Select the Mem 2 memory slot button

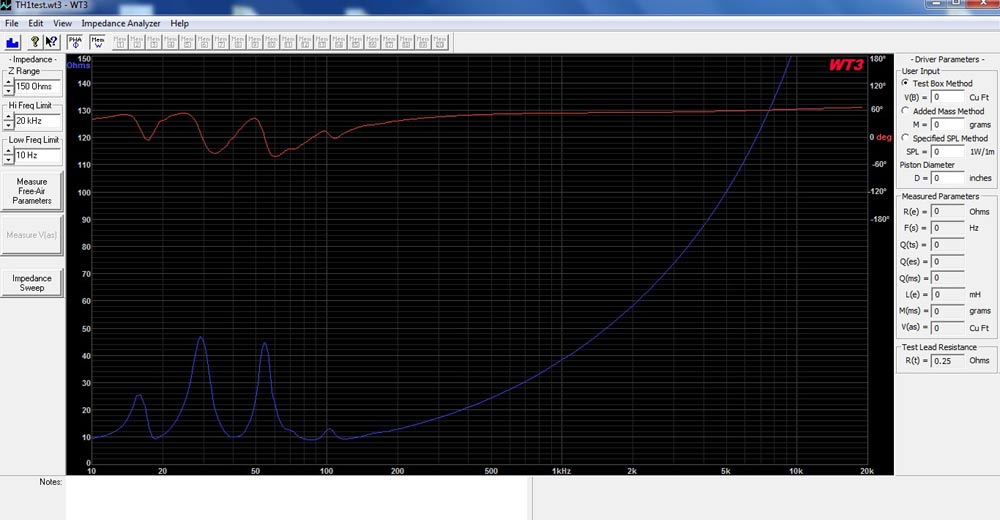point(137,42)
